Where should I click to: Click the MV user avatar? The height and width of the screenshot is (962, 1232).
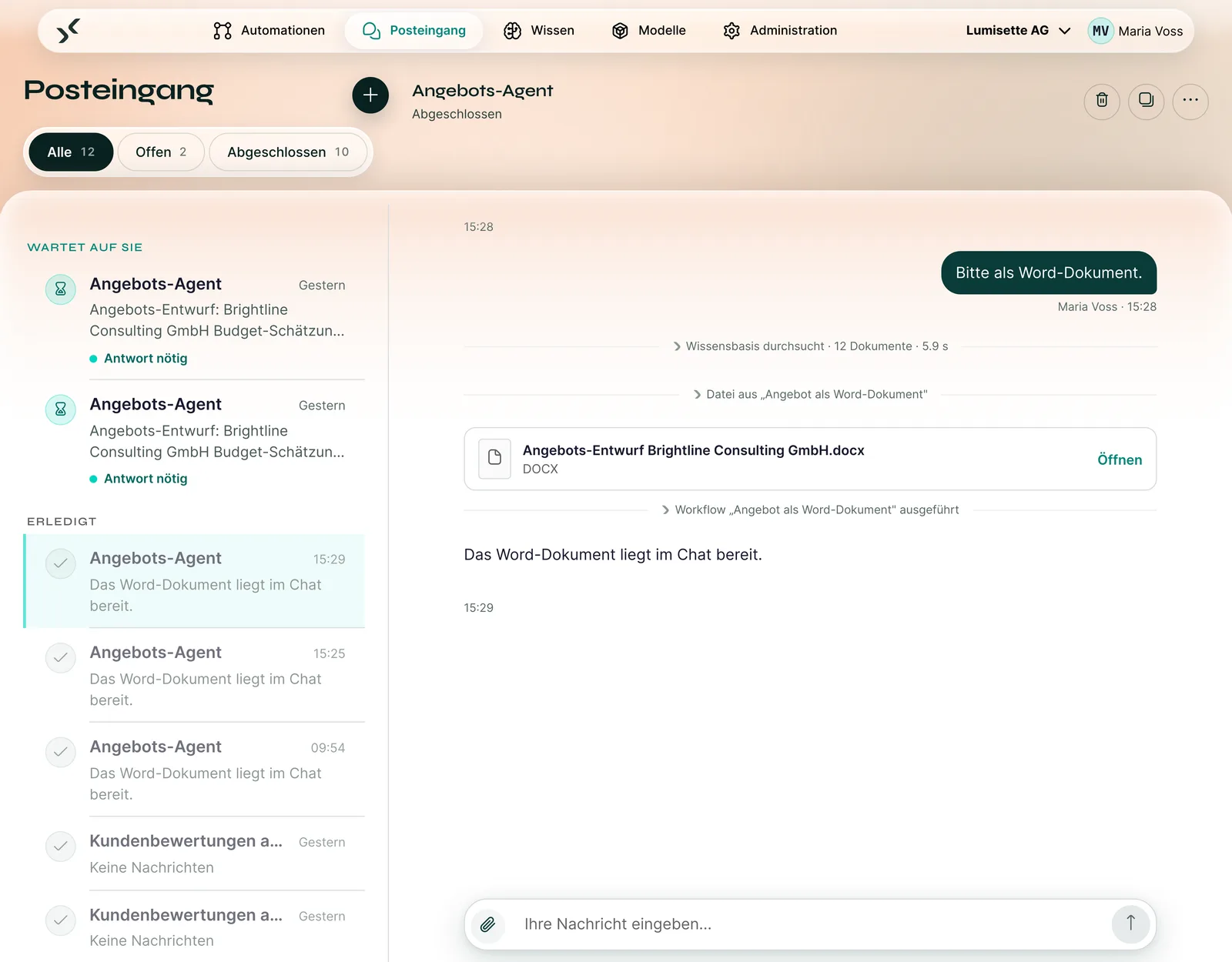click(1100, 31)
